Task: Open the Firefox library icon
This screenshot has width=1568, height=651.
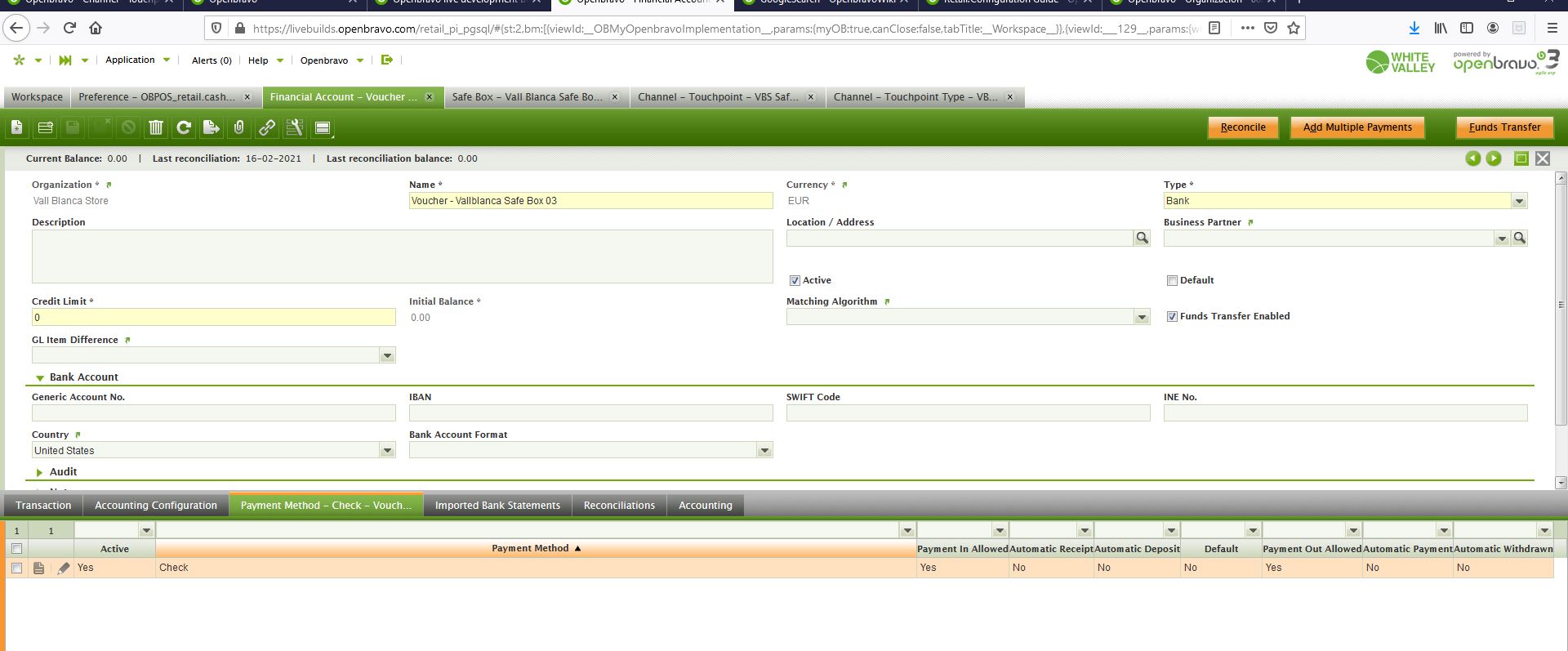Action: click(x=1441, y=28)
